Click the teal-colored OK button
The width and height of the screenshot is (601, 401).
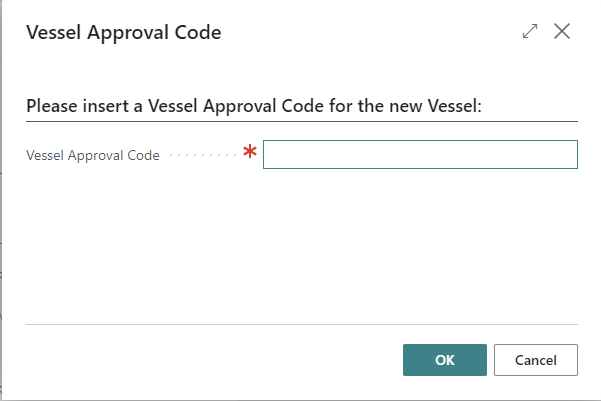tap(445, 360)
